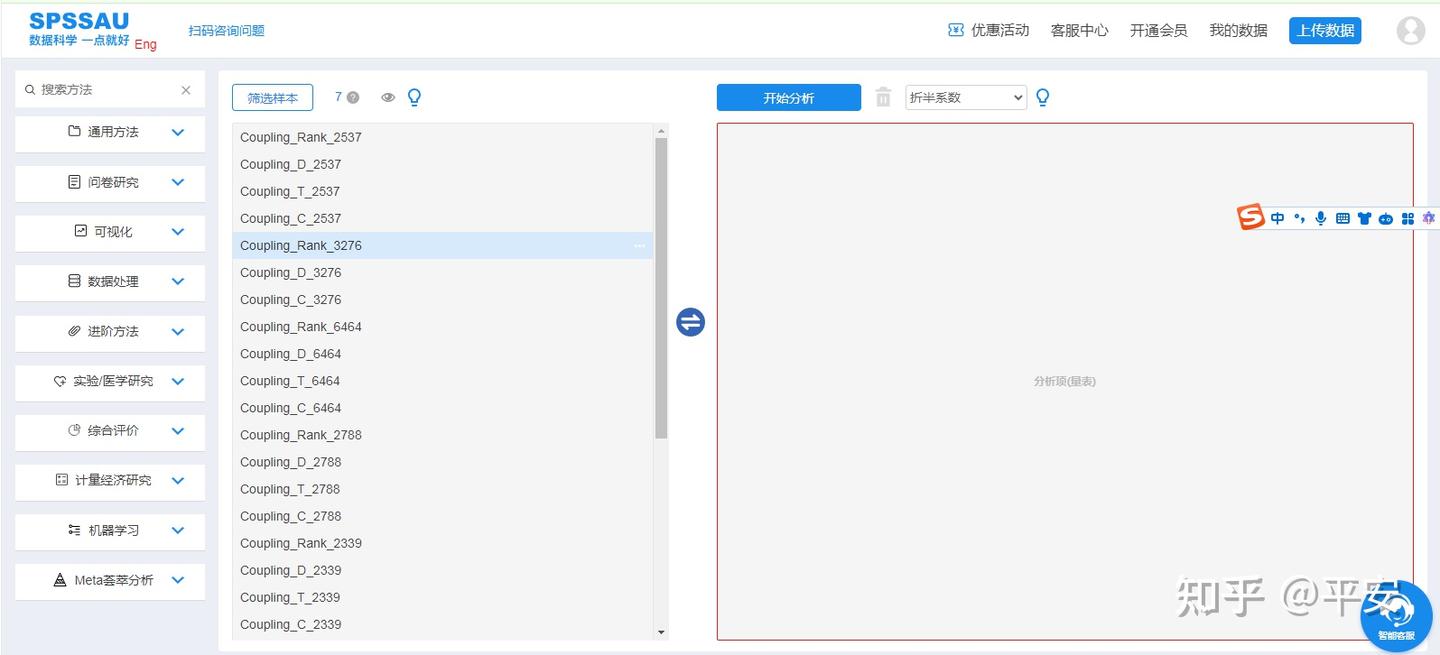
Task: Open Sogou skin shirt icon
Action: point(1364,218)
